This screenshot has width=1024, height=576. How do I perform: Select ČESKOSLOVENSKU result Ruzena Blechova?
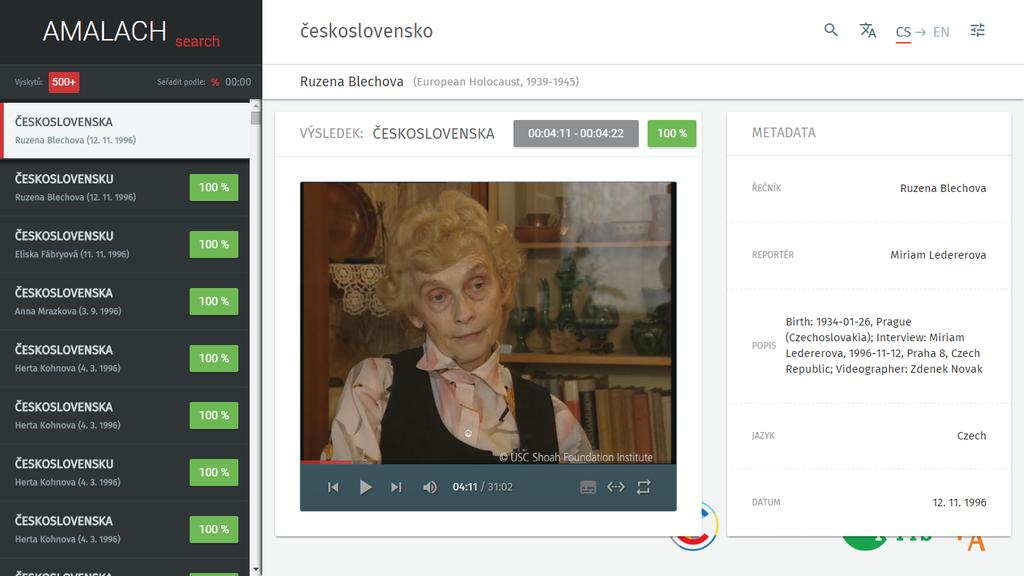(x=125, y=187)
